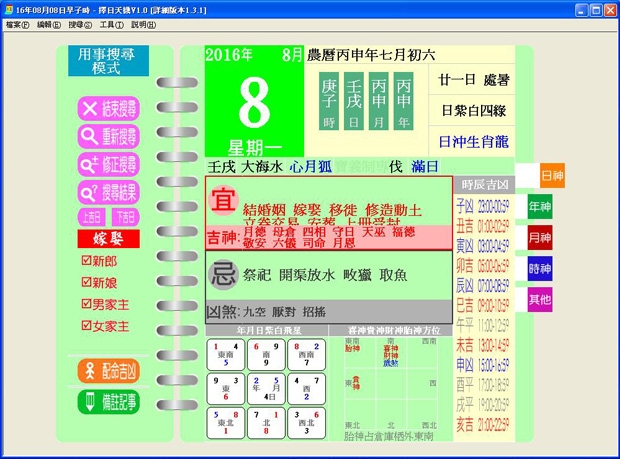This screenshot has width=620, height=459.
Task: Open the 檔案 menu
Action: point(17,24)
